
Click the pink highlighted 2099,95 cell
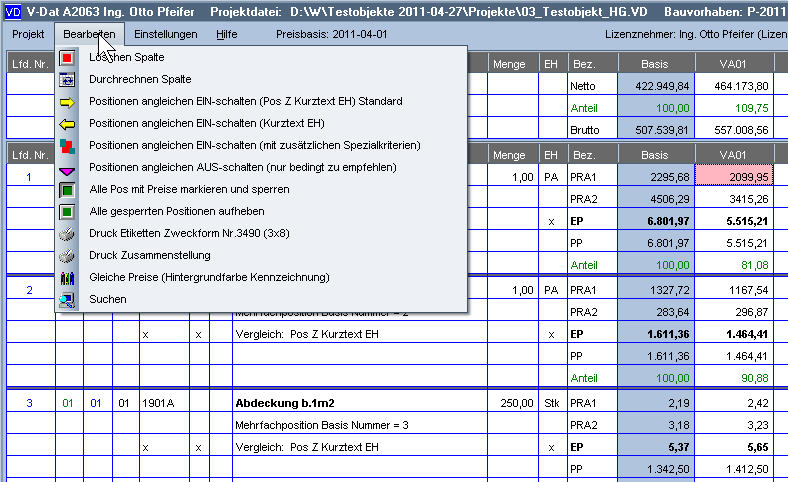pyautogui.click(x=746, y=177)
